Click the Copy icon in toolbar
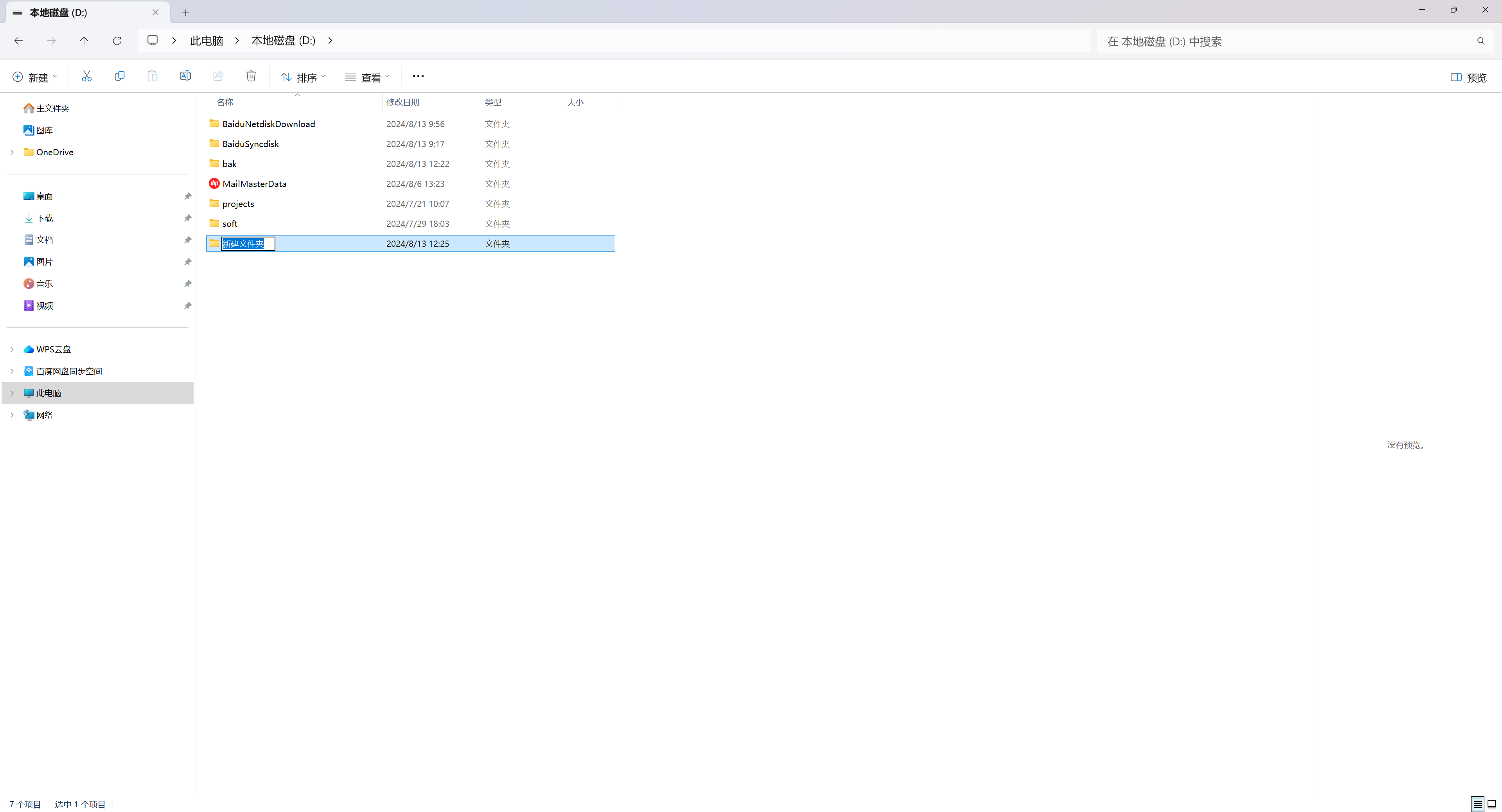 [x=120, y=76]
